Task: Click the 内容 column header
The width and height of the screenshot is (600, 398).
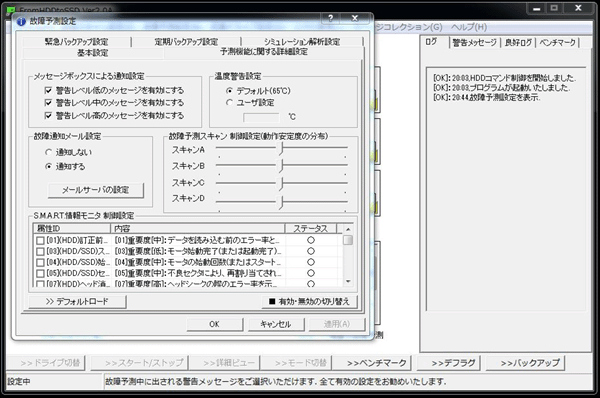Action: 197,228
